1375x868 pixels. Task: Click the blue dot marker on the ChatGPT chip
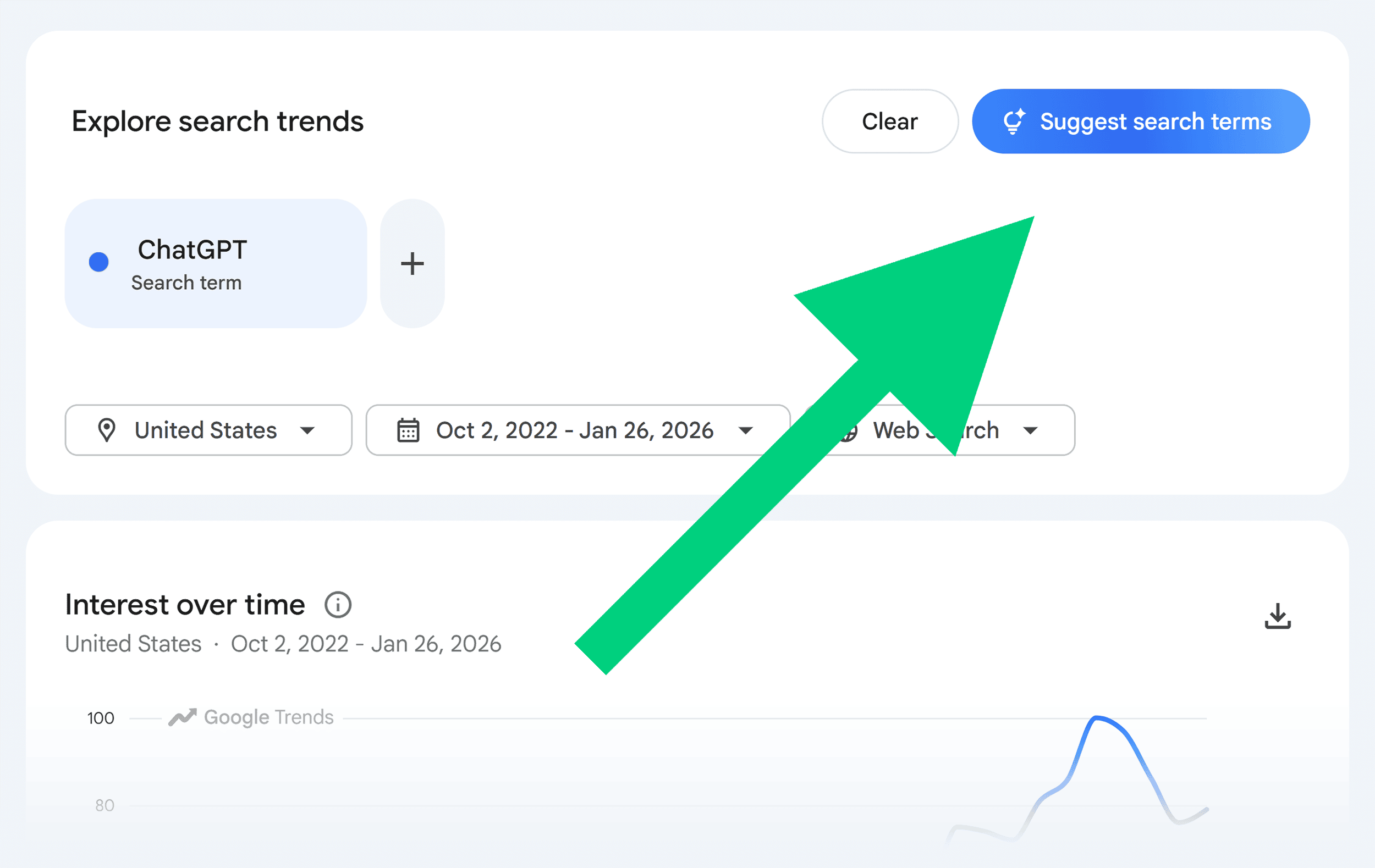pos(100,263)
